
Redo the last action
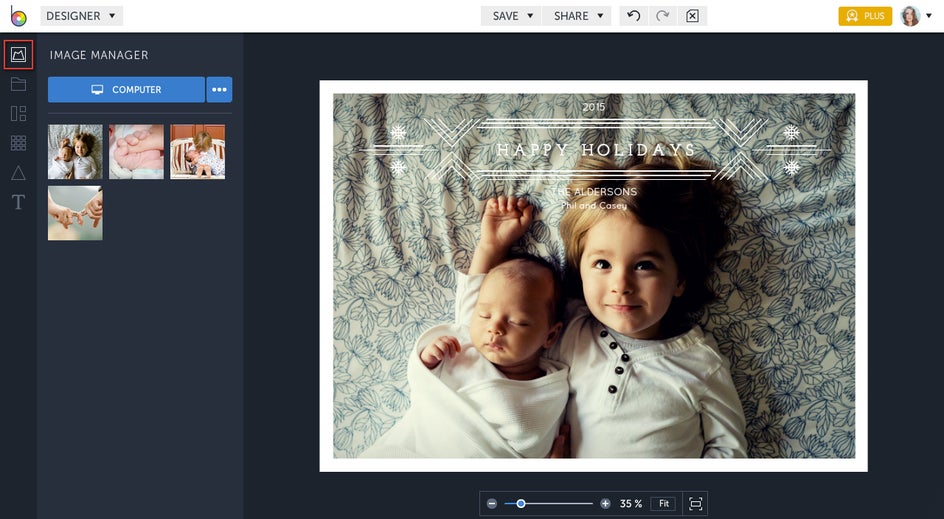tap(662, 16)
